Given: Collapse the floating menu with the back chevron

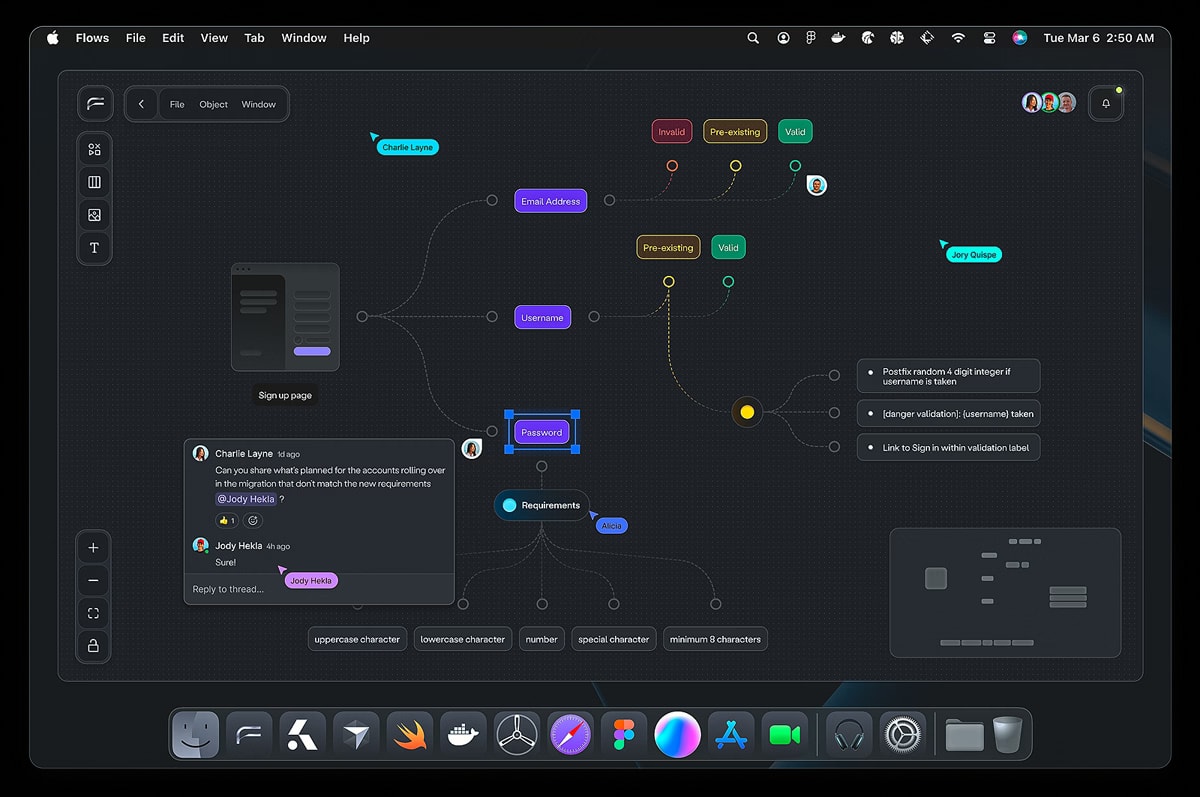Looking at the screenshot, I should pos(141,103).
